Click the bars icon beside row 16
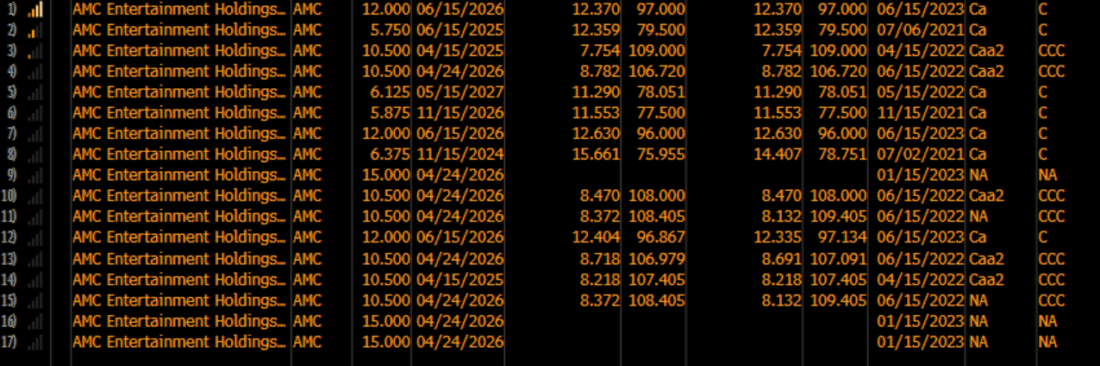This screenshot has height=366, width=1100. tap(35, 323)
